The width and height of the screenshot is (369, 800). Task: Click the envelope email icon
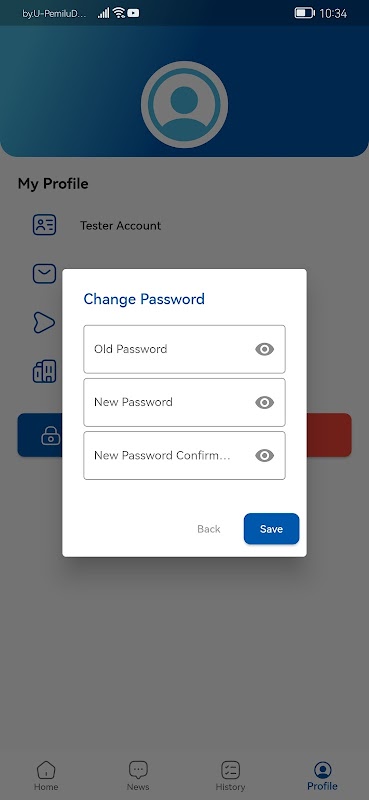click(44, 273)
